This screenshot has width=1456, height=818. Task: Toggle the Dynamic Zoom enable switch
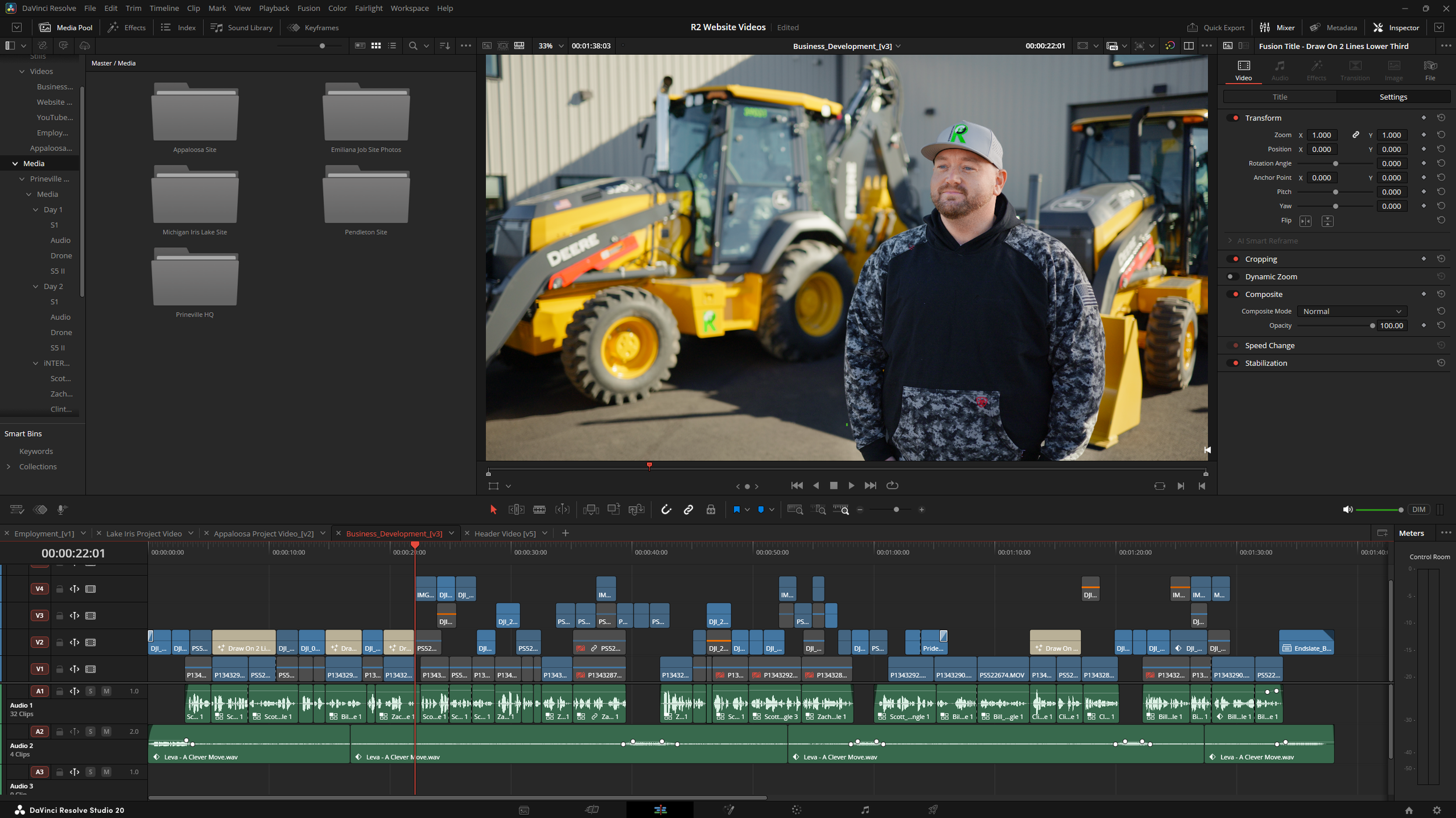point(1232,277)
